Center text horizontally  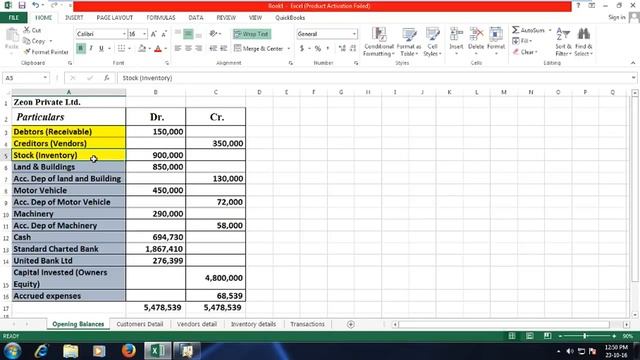click(x=188, y=48)
